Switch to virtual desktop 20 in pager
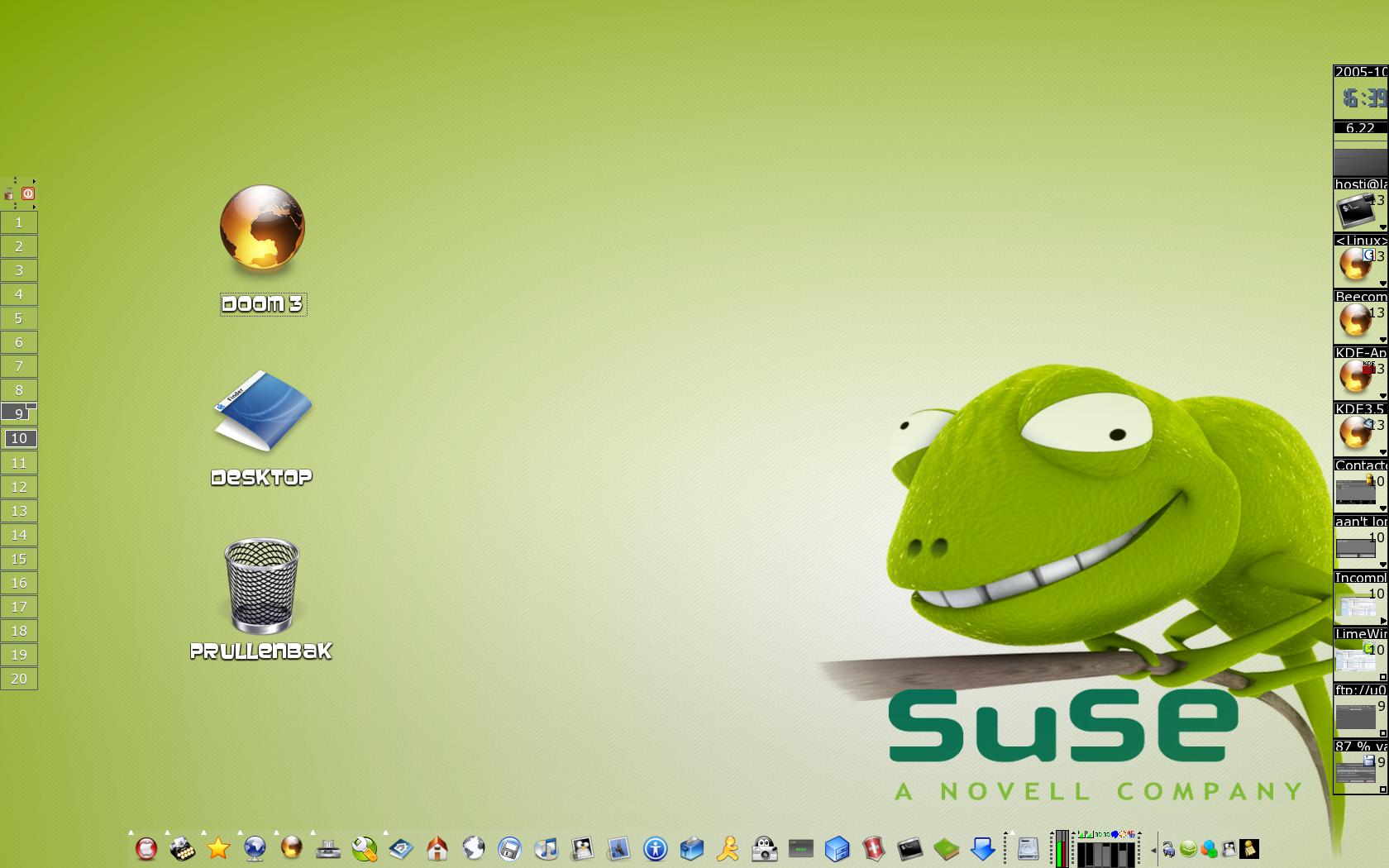The height and width of the screenshot is (868, 1389). 19,679
